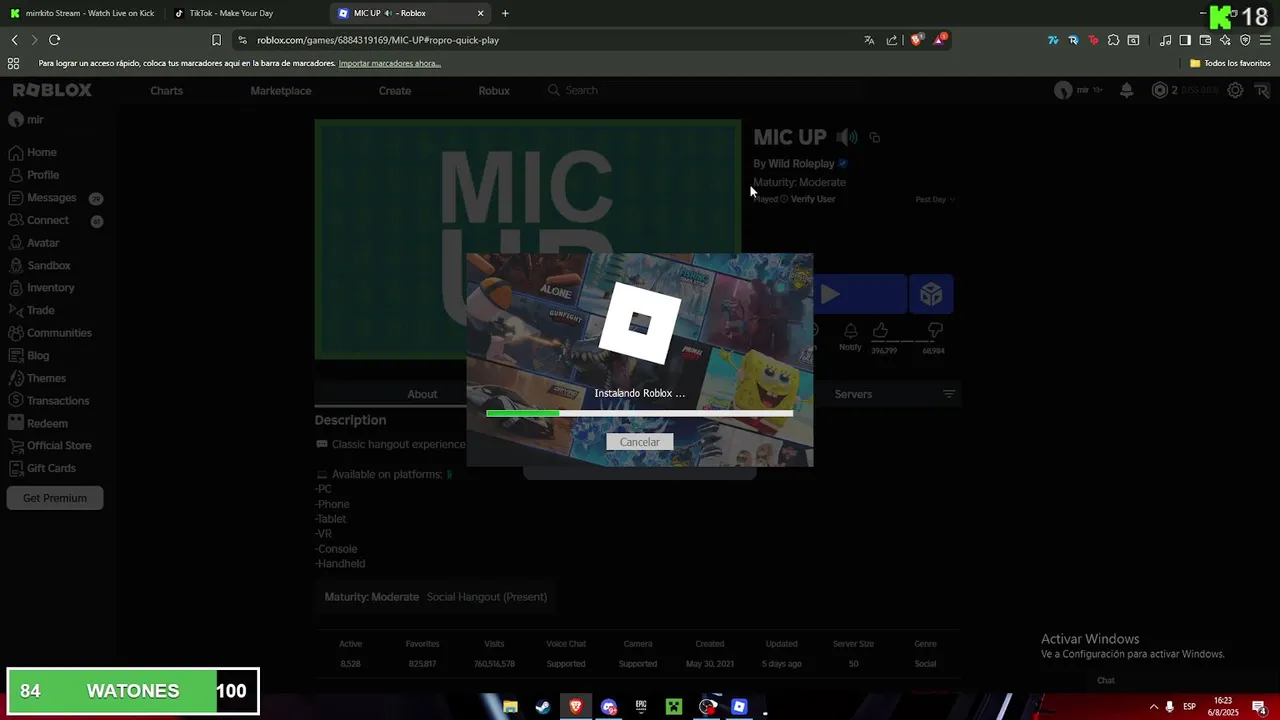
Task: Open Transactions in the sidebar
Action: tap(48, 400)
